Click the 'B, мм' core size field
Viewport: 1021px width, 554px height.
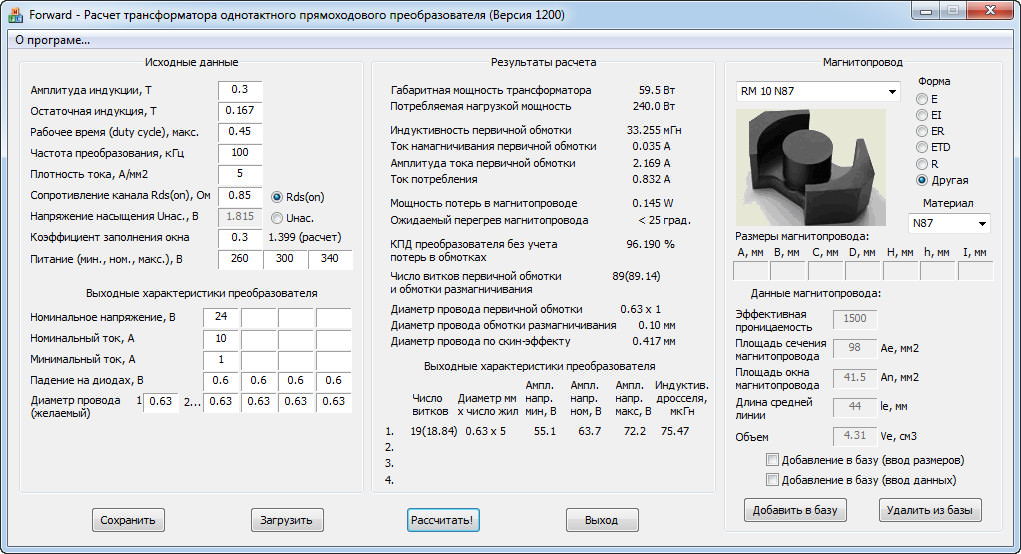pyautogui.click(x=788, y=271)
